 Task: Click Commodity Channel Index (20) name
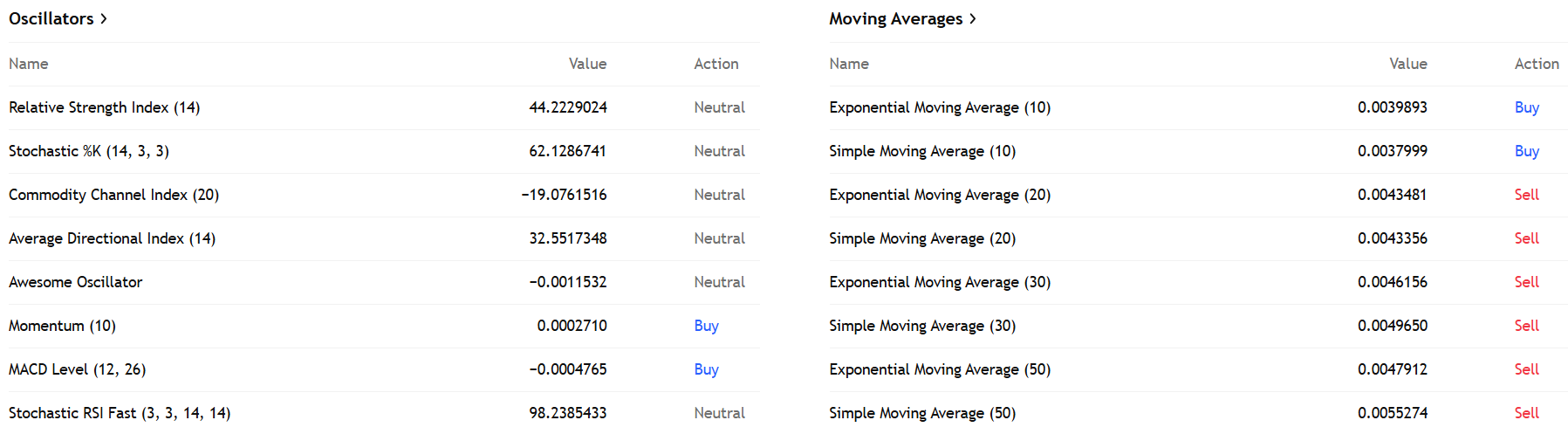113,195
